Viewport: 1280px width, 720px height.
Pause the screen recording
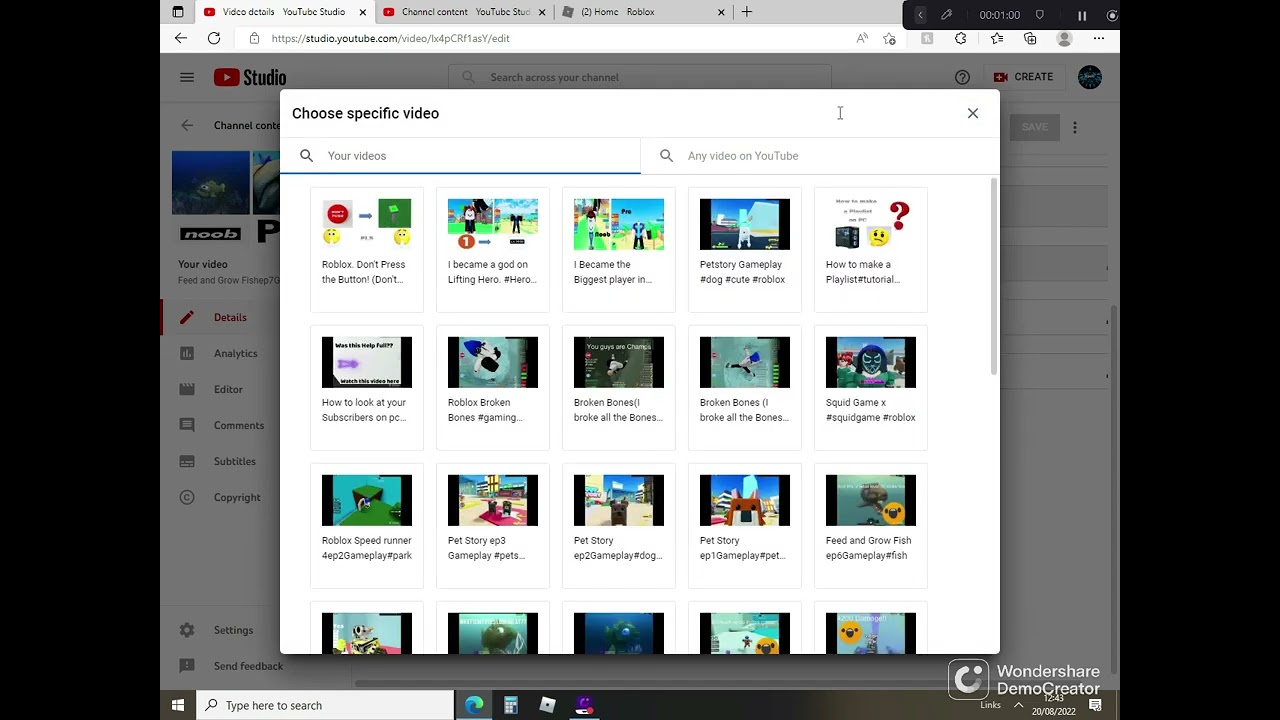click(x=1082, y=15)
